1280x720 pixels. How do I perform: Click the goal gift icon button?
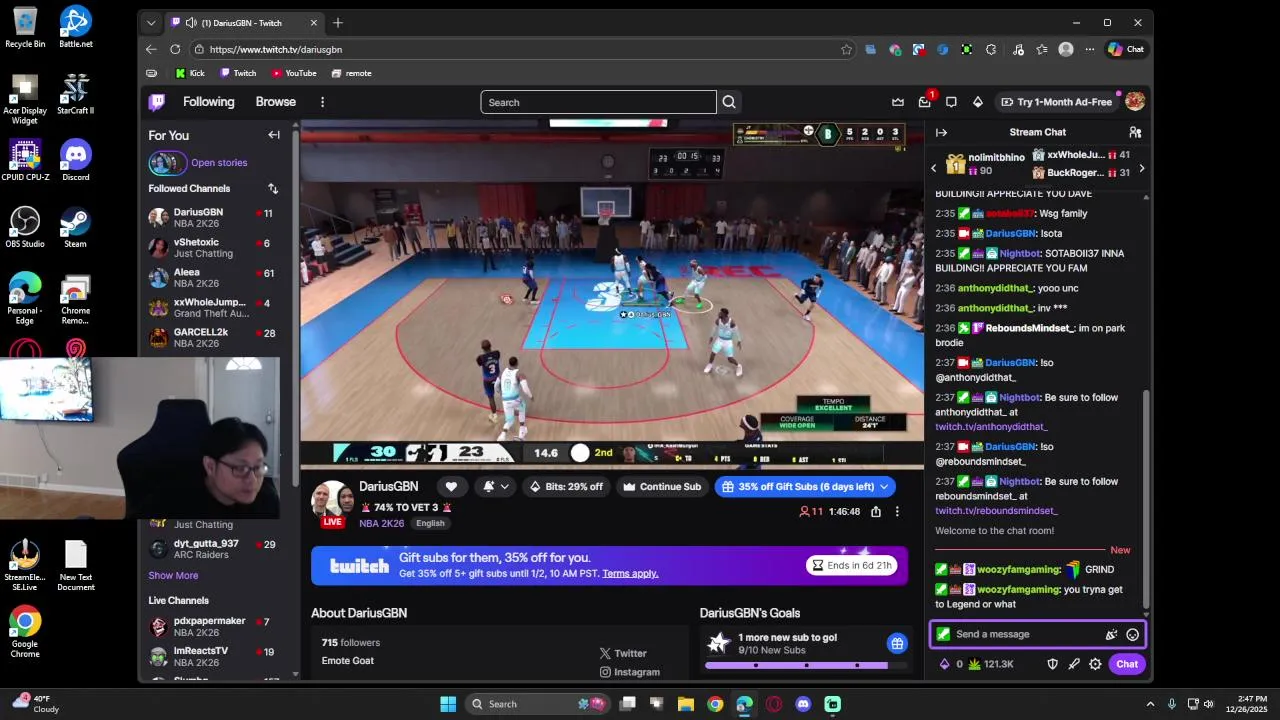pos(897,643)
